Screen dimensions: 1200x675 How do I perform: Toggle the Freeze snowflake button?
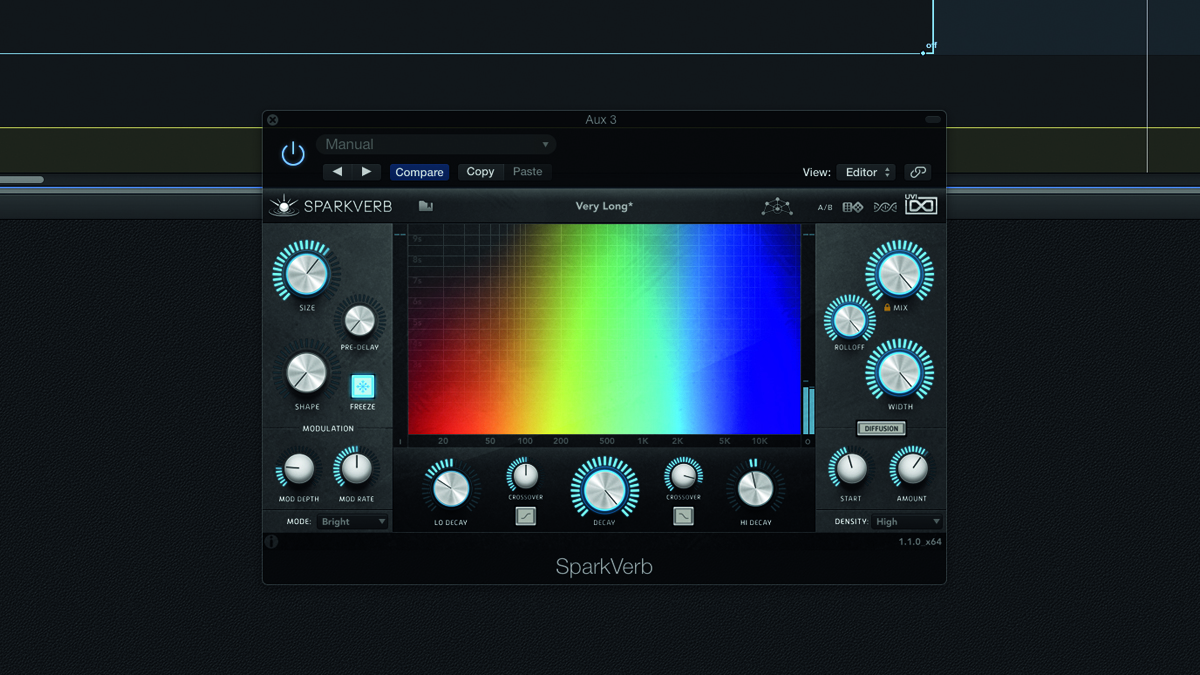point(363,386)
